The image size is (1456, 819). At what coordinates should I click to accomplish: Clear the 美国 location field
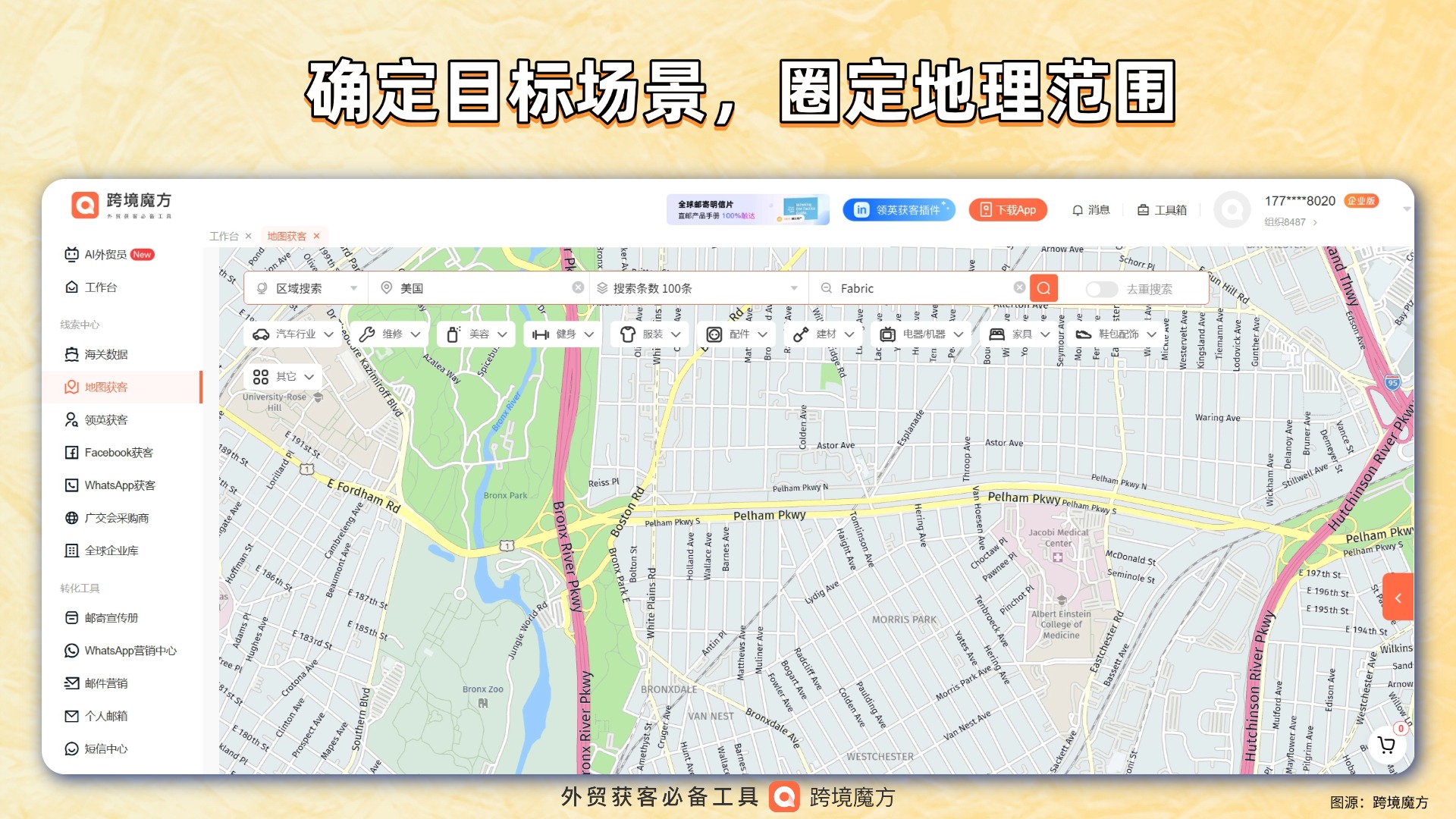tap(578, 287)
